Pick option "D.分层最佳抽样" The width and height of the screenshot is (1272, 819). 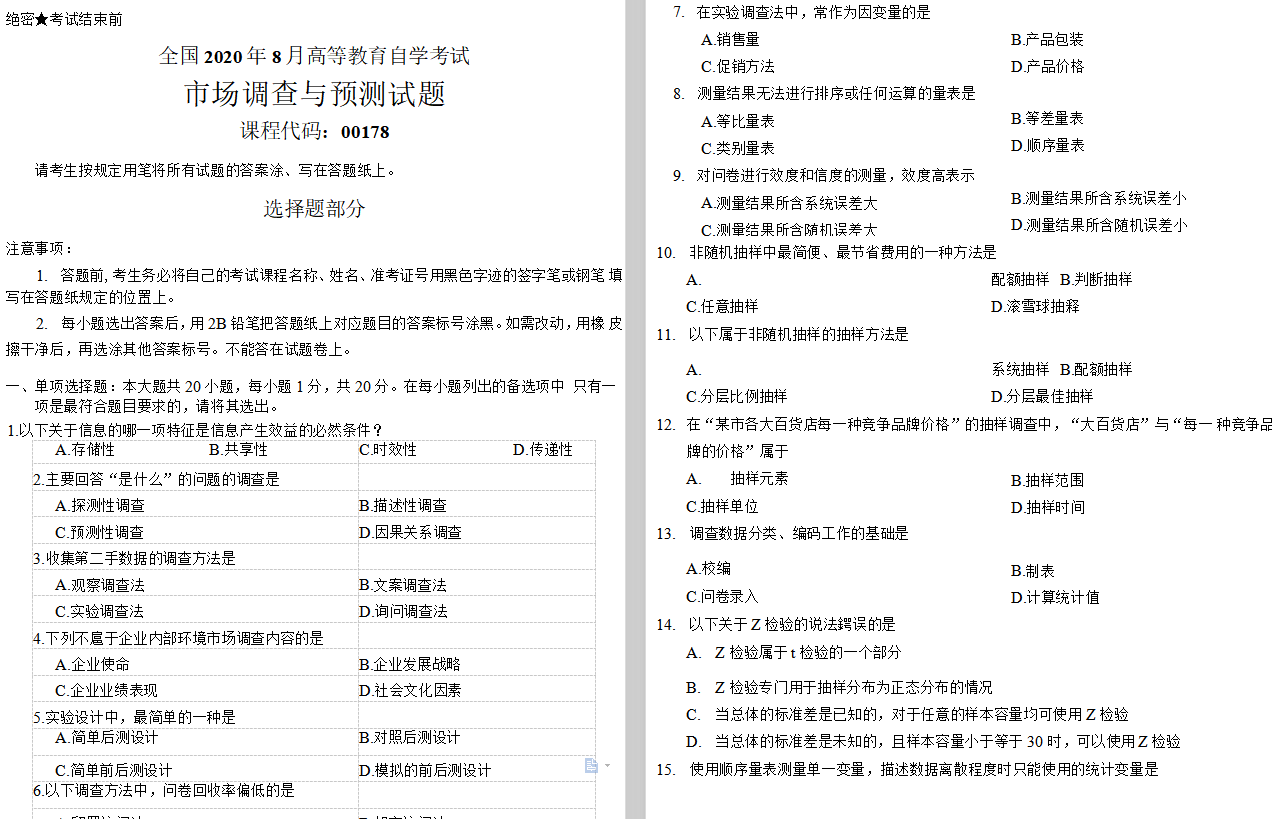tap(1042, 397)
